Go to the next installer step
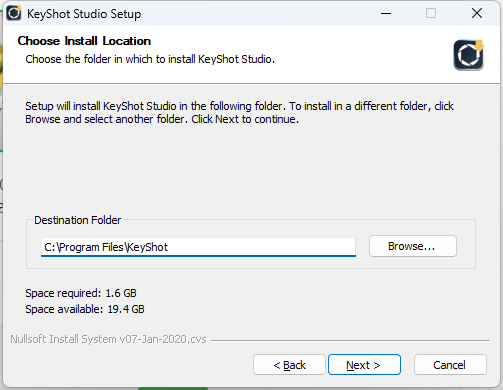The height and width of the screenshot is (390, 503). coord(364,365)
